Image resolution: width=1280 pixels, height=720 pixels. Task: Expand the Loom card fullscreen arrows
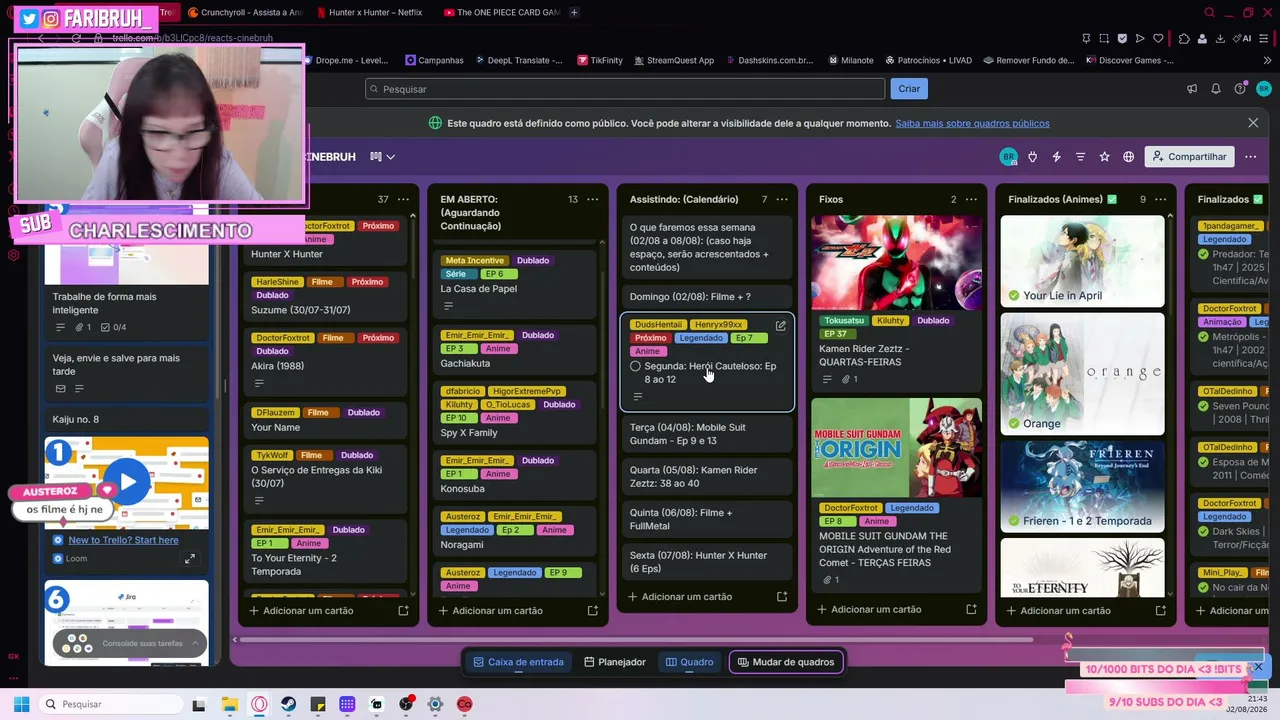(x=190, y=559)
